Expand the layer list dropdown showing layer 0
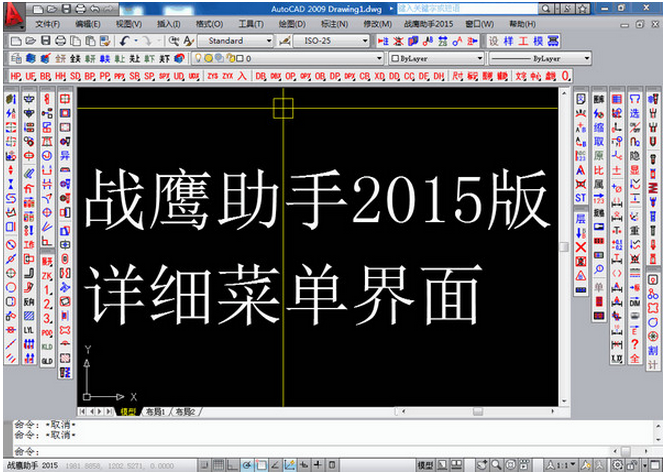The width and height of the screenshot is (671, 474). pos(287,58)
